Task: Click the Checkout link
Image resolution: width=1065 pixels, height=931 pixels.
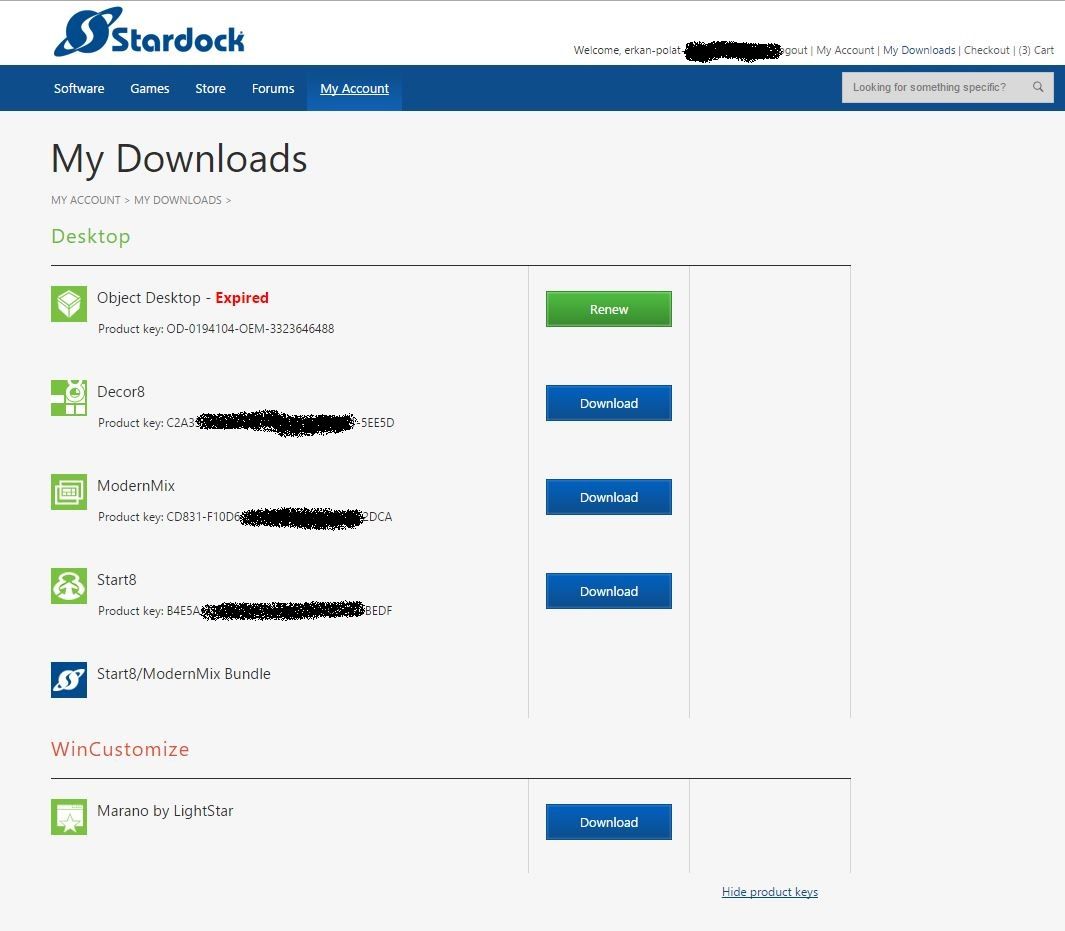Action: pyautogui.click(x=987, y=50)
